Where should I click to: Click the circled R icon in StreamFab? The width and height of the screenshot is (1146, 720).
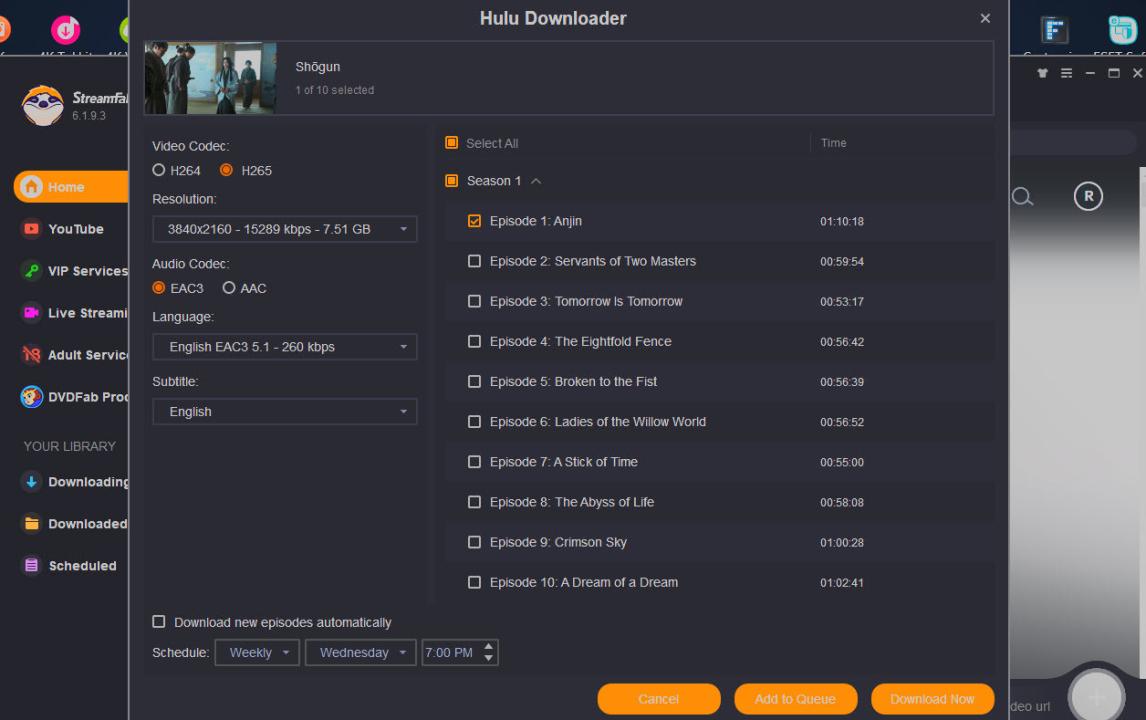coord(1088,196)
